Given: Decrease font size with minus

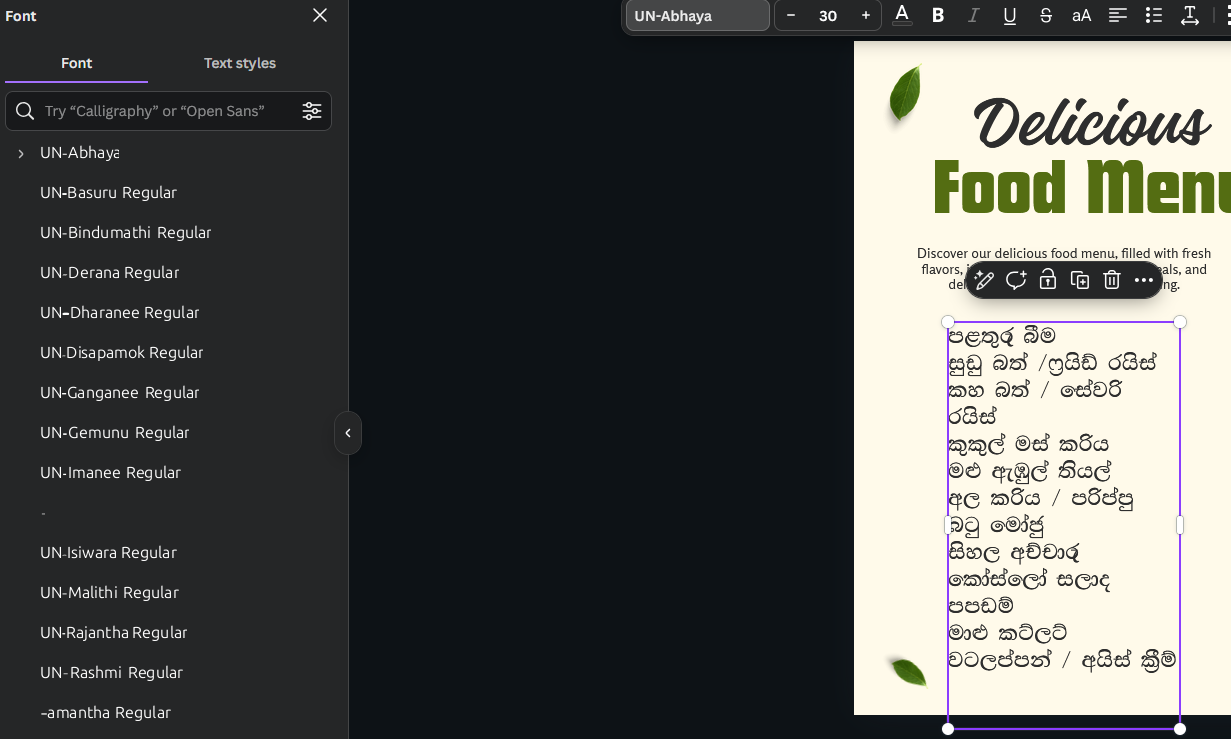Looking at the screenshot, I should point(791,16).
